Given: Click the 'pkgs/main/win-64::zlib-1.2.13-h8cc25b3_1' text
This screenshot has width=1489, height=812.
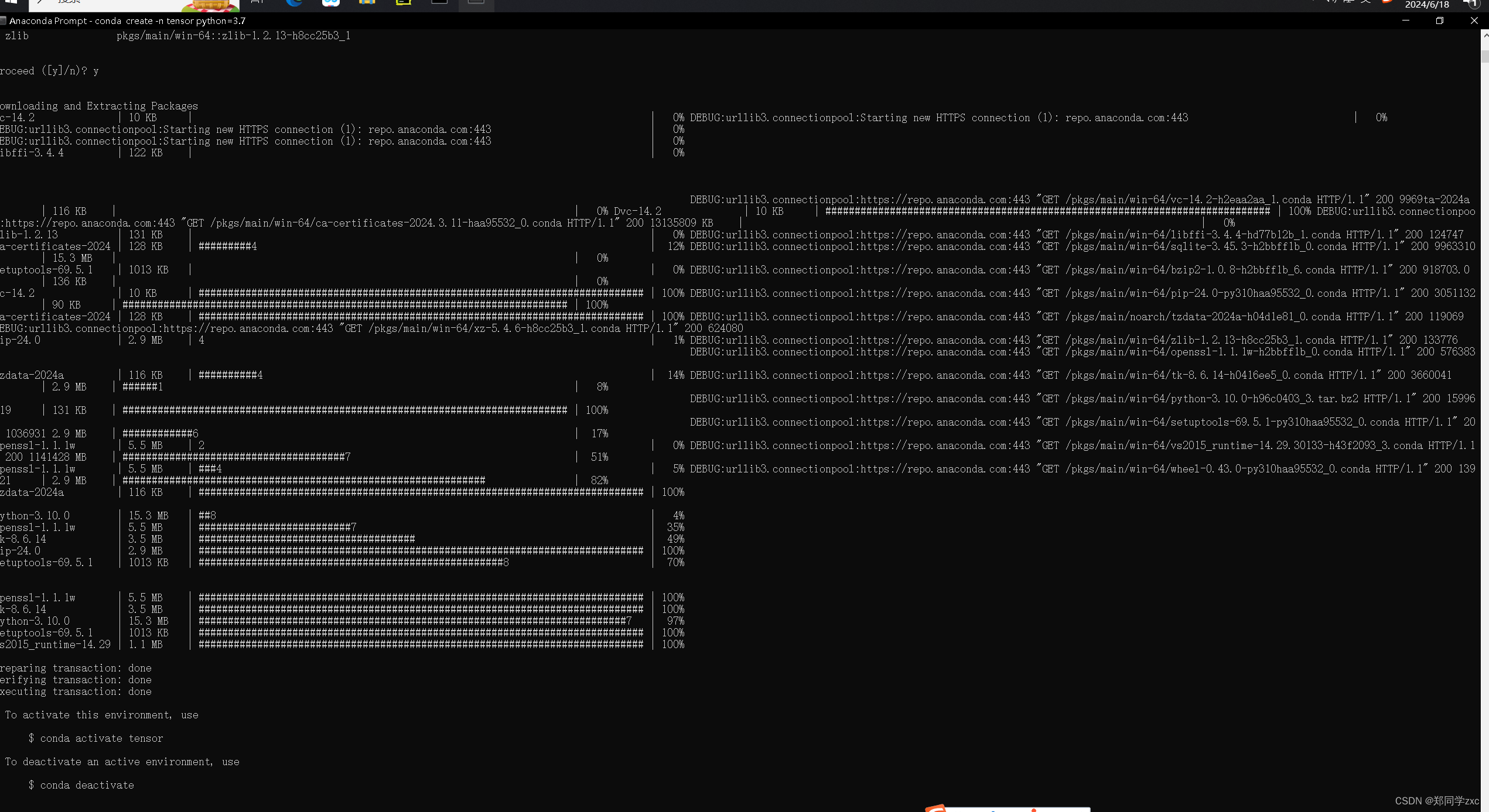Looking at the screenshot, I should pos(233,36).
